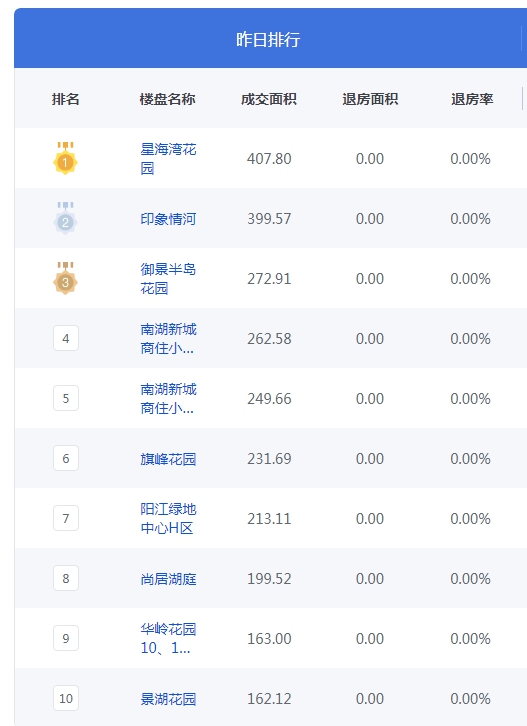Screen dimensions: 527x726
Task: Click the rank 6 number badge
Action: 66,458
